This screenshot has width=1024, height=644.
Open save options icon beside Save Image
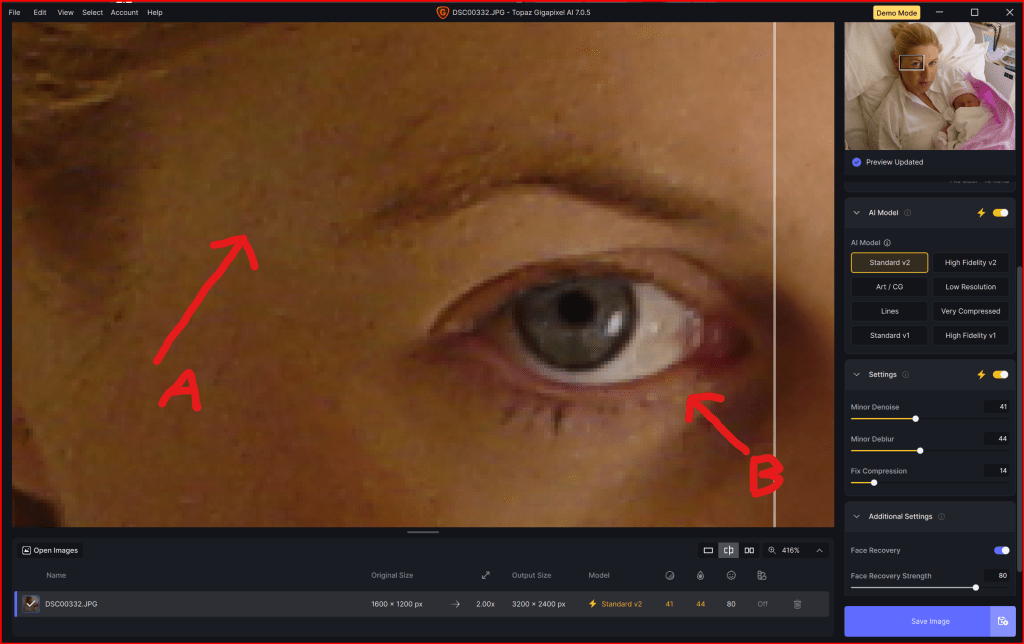pos(1002,621)
